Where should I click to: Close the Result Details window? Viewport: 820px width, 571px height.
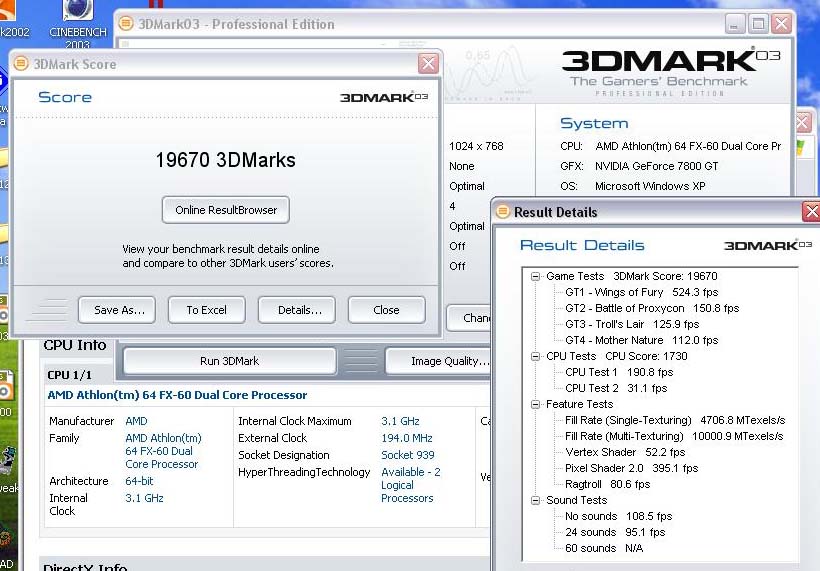tap(811, 211)
